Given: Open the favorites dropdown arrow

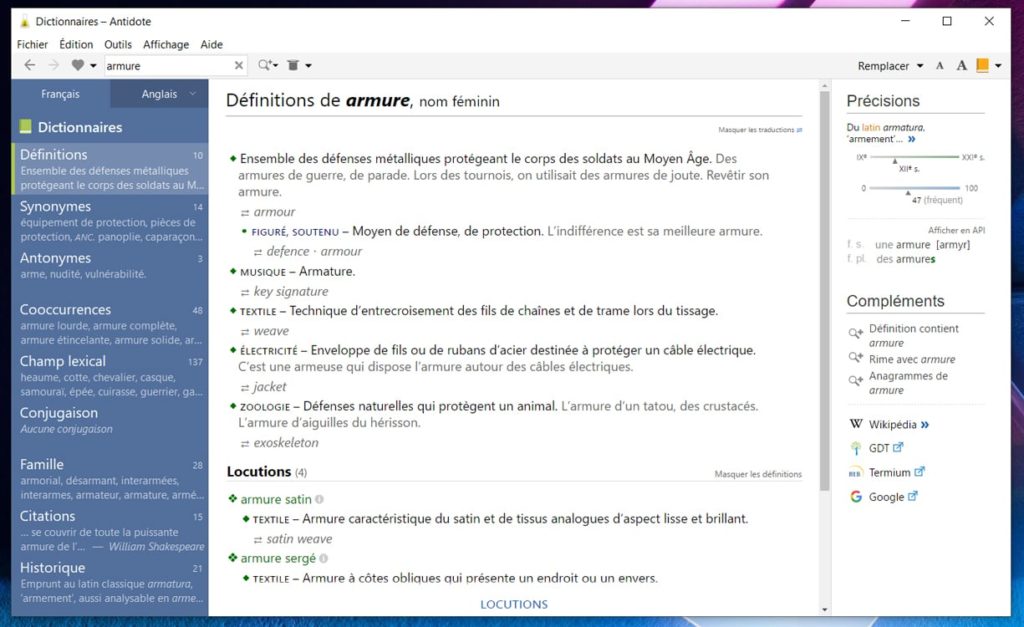Looking at the screenshot, I should (93, 66).
